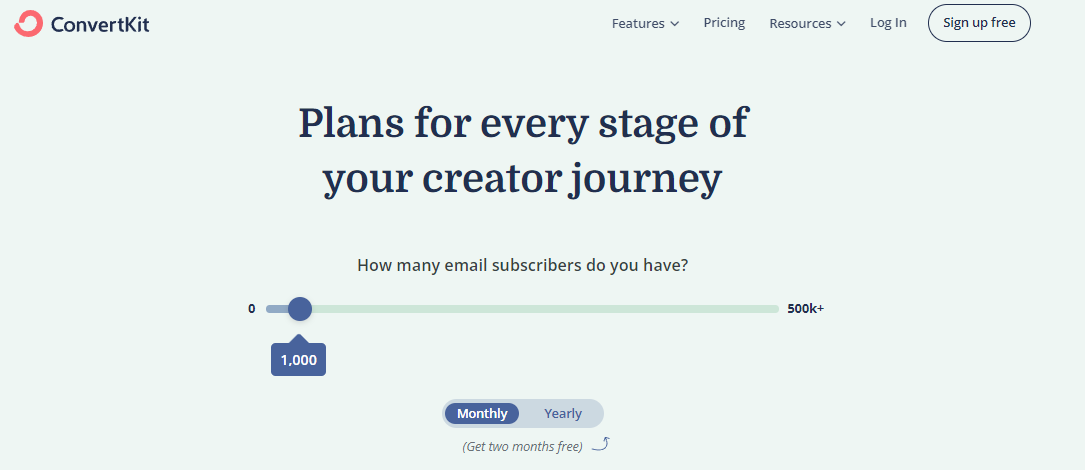Select the Monthly billing option
This screenshot has height=470, width=1085.
point(482,413)
